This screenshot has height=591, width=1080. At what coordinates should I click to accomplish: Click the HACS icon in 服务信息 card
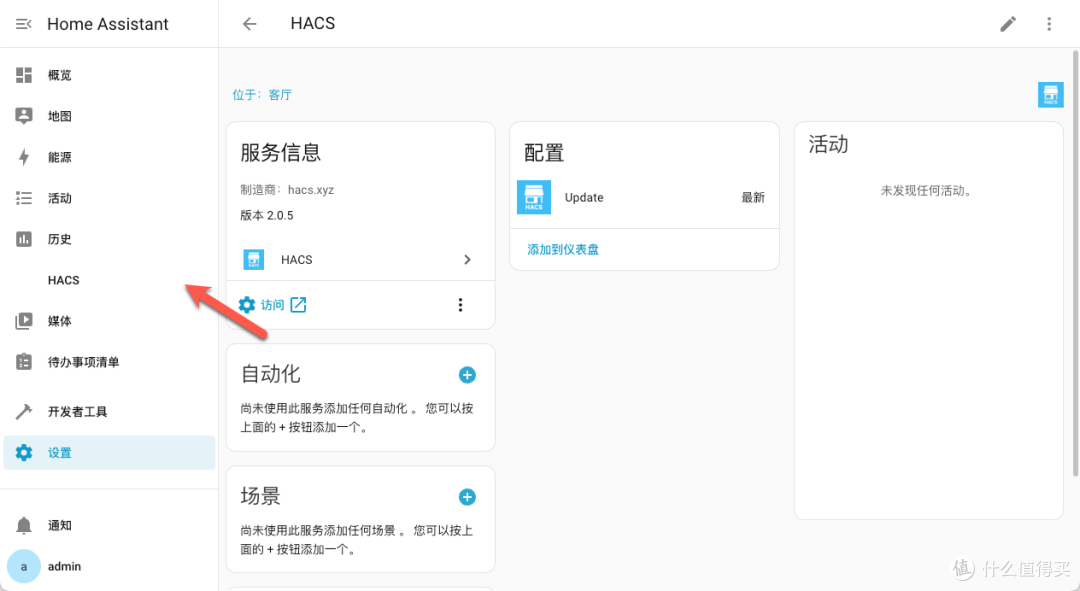253,260
